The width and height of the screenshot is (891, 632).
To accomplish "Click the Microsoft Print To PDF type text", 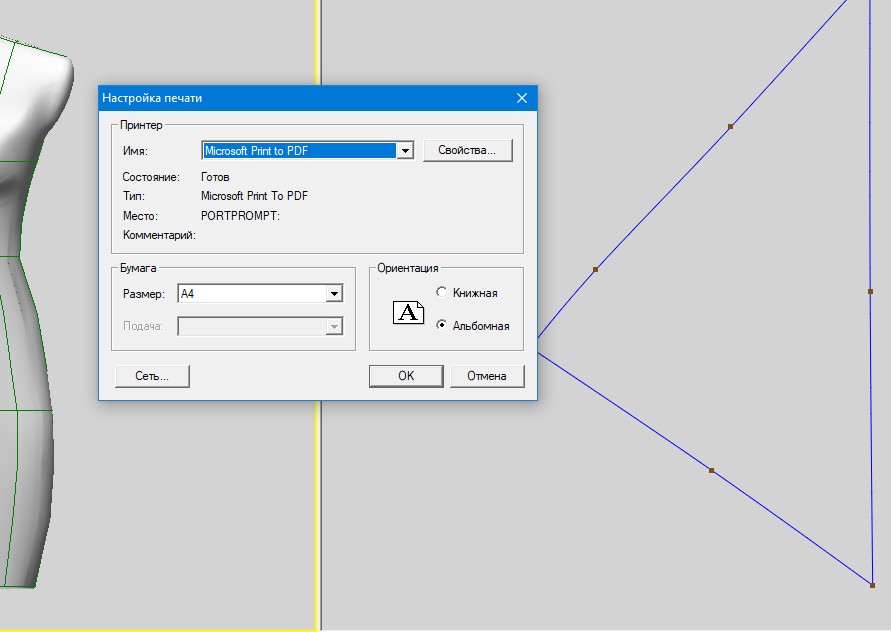I will [254, 196].
